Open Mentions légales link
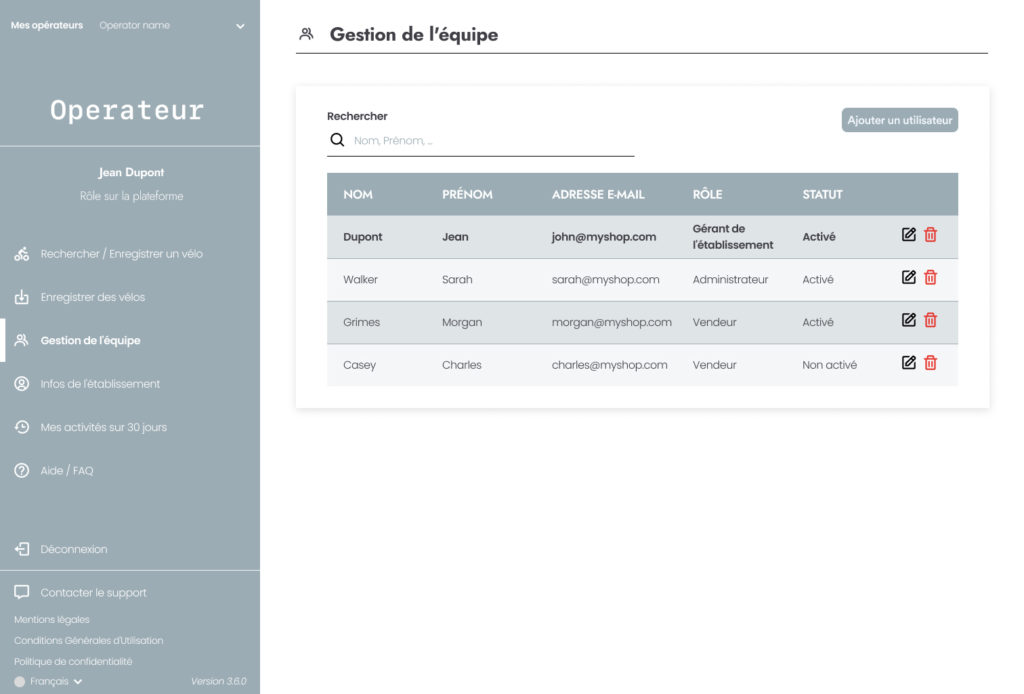 click(52, 620)
